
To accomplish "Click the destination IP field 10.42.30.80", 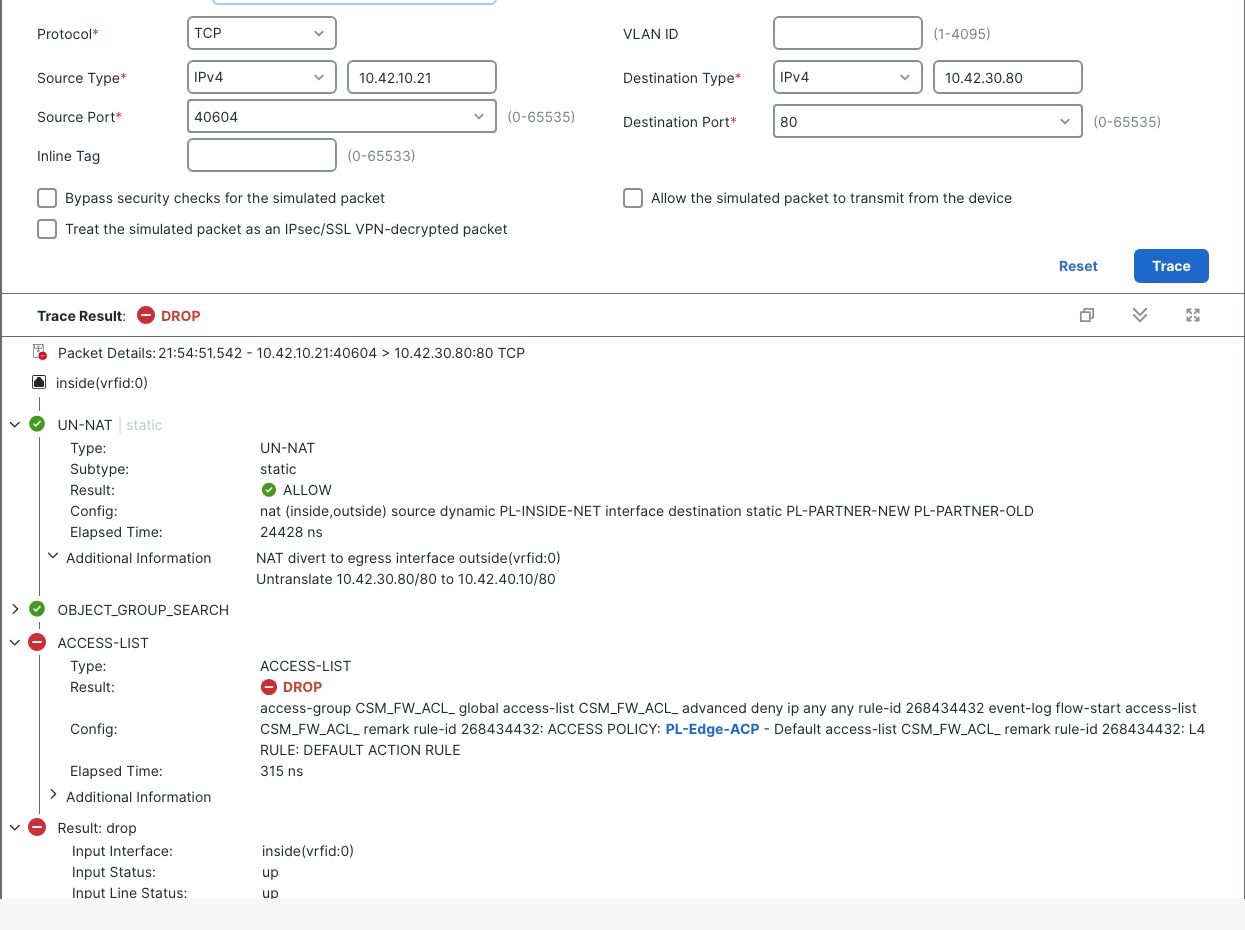I will 1008,77.
